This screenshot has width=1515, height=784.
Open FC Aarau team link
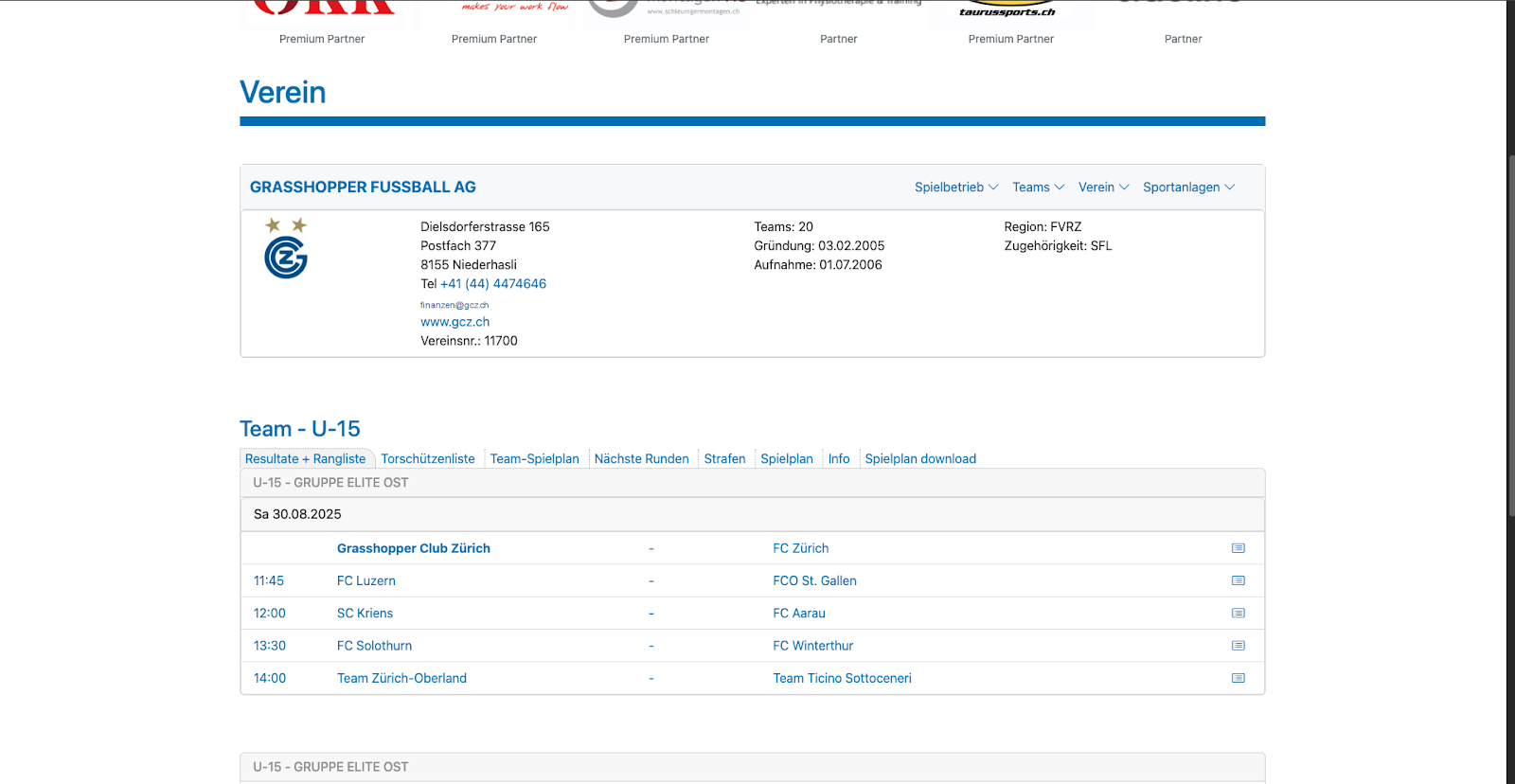799,614
